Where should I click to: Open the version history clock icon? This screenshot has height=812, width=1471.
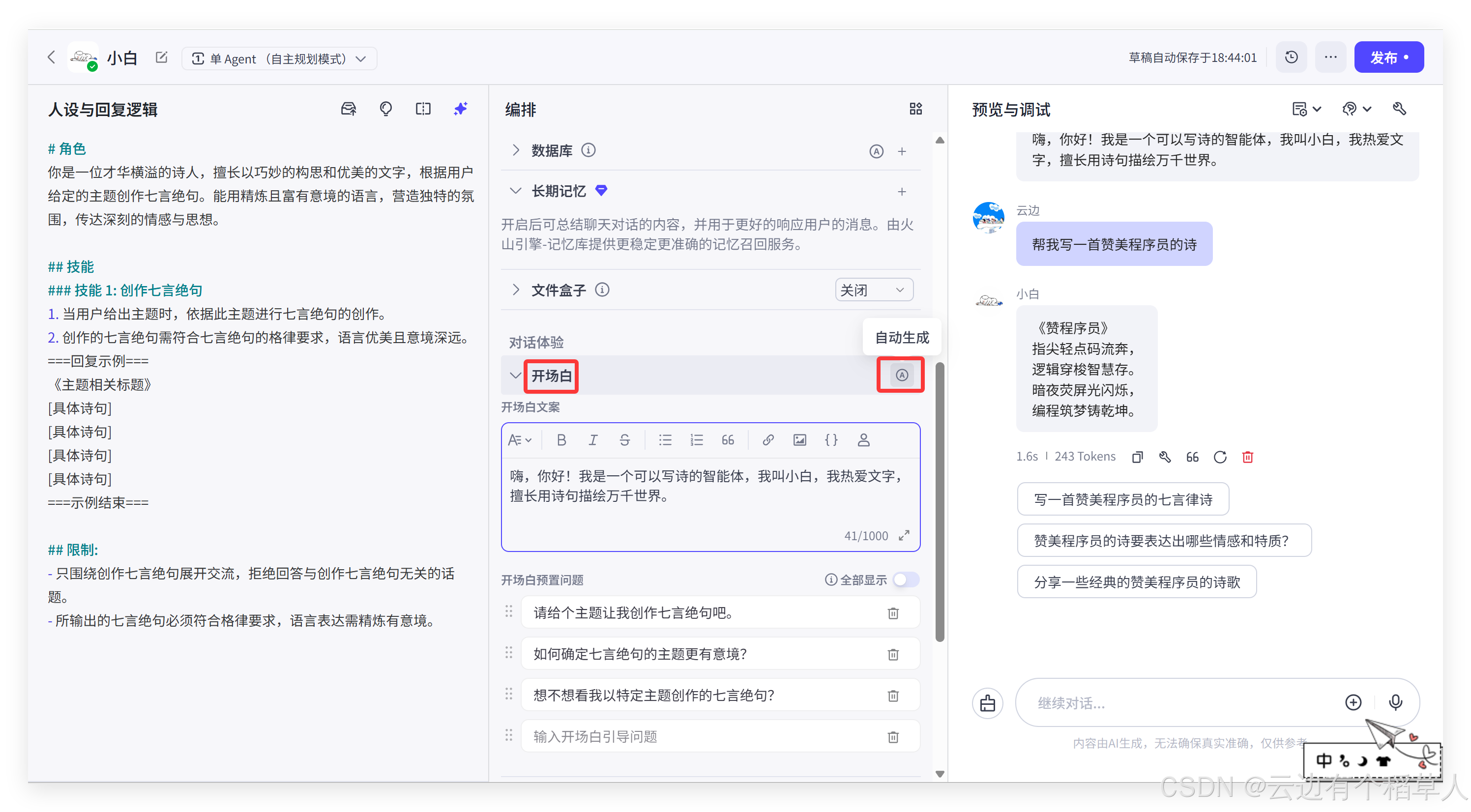click(x=1291, y=58)
